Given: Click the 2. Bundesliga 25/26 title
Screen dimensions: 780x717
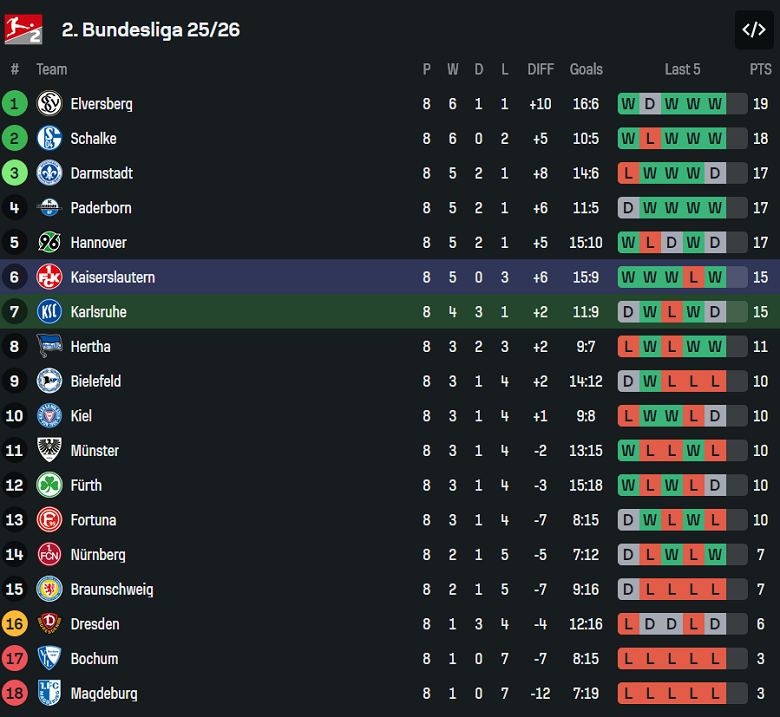Looking at the screenshot, I should point(151,30).
